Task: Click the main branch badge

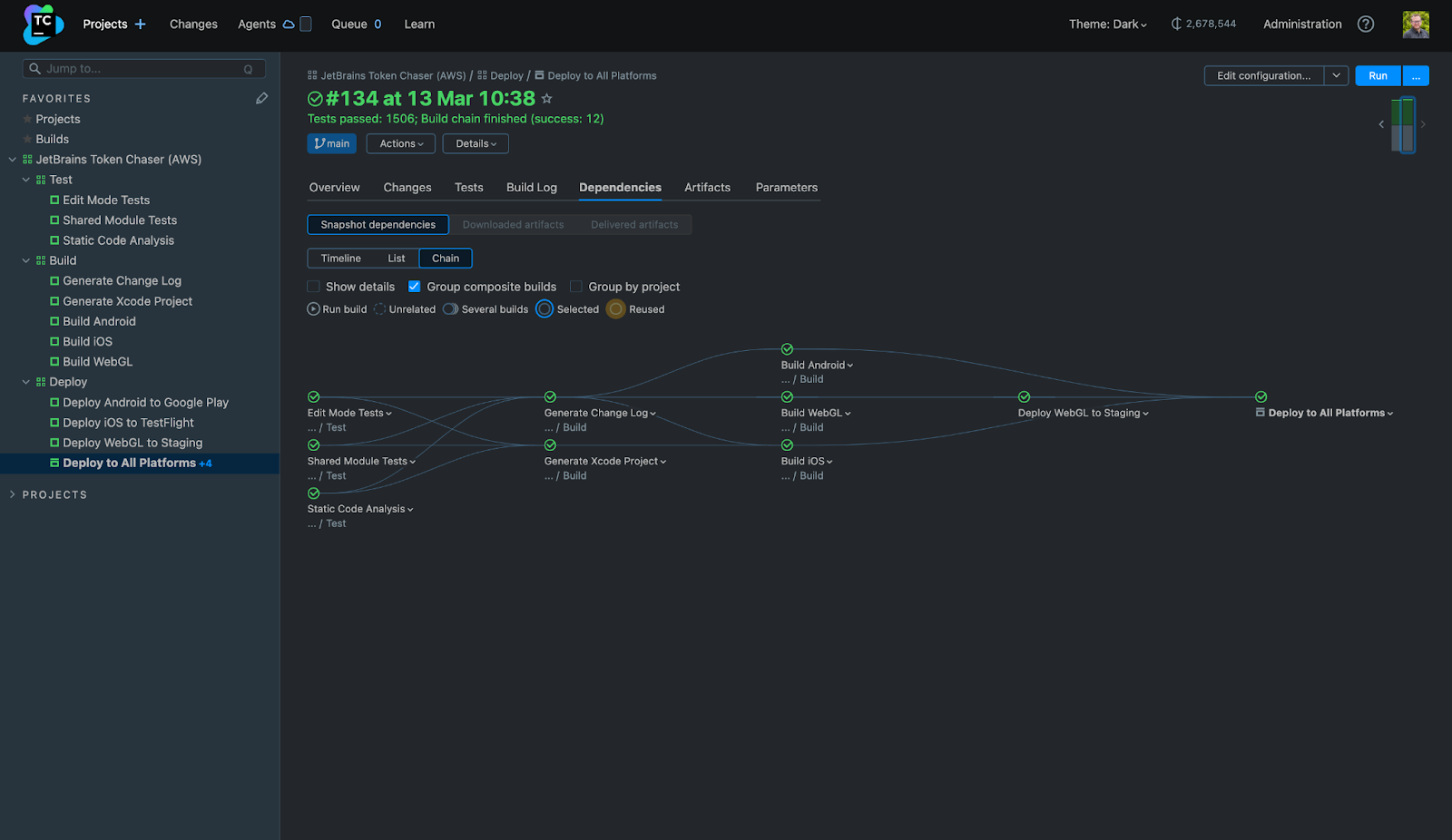Action: pyautogui.click(x=331, y=143)
